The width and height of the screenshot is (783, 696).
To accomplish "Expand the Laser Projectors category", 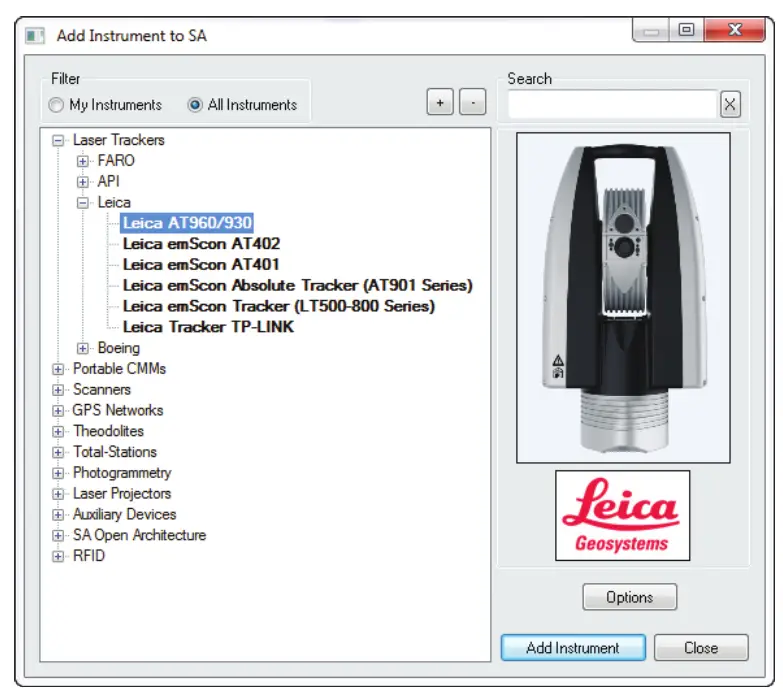I will coord(58,494).
